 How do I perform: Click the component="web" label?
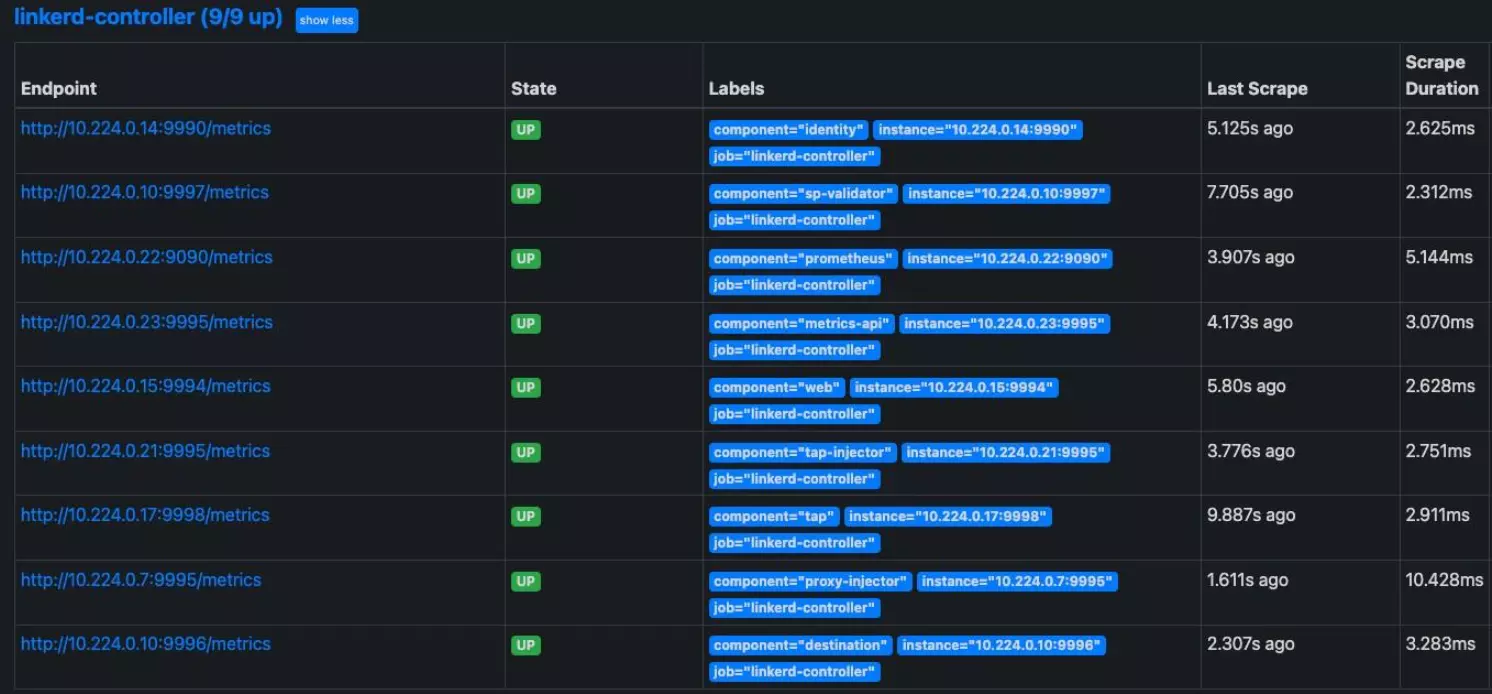click(x=778, y=388)
